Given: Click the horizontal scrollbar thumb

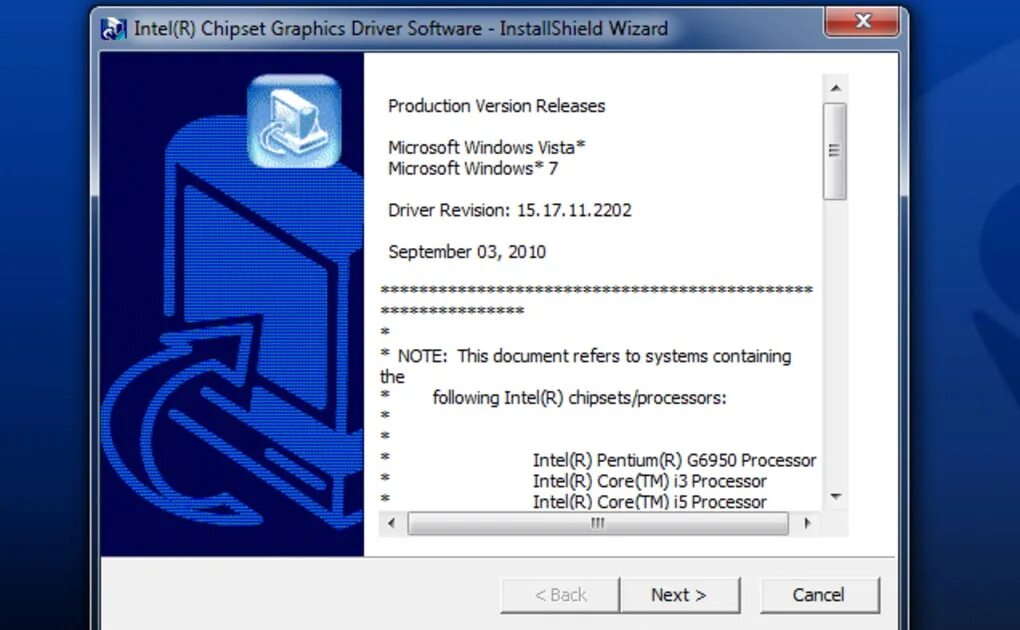Looking at the screenshot, I should click(x=598, y=523).
